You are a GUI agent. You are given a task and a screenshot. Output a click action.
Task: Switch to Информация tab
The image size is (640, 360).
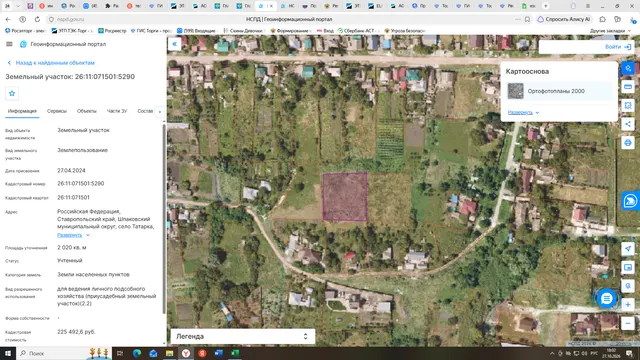pyautogui.click(x=22, y=111)
